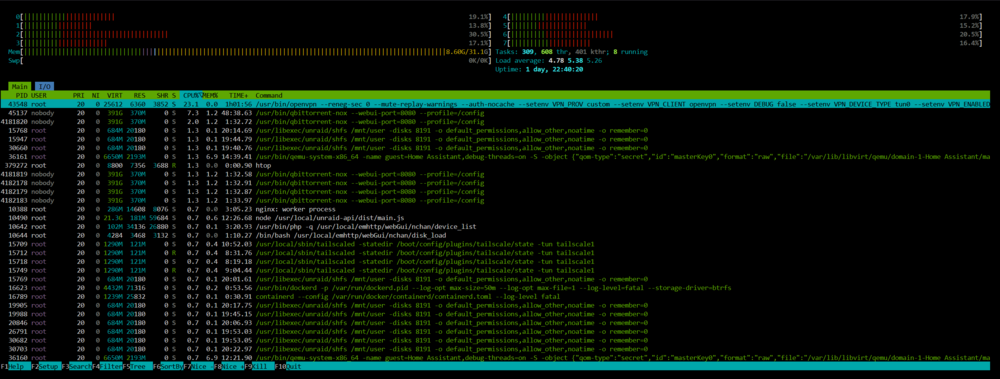This screenshot has width=1000, height=379.
Task: Click the Swp usage bar
Action: click(x=249, y=61)
